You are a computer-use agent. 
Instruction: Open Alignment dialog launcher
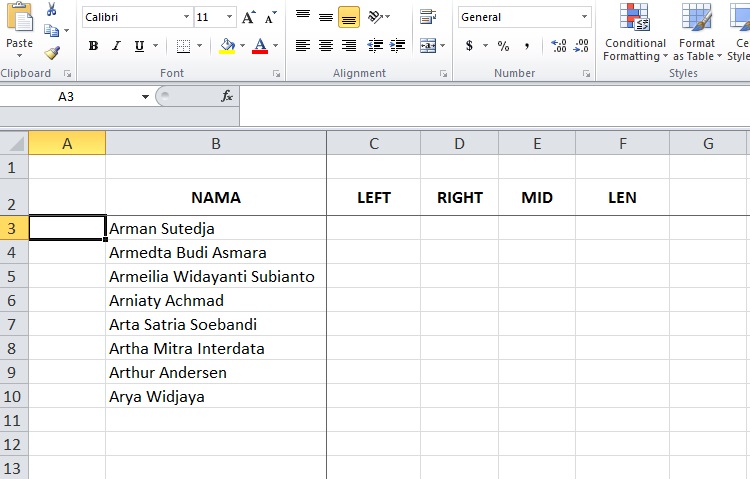click(444, 74)
